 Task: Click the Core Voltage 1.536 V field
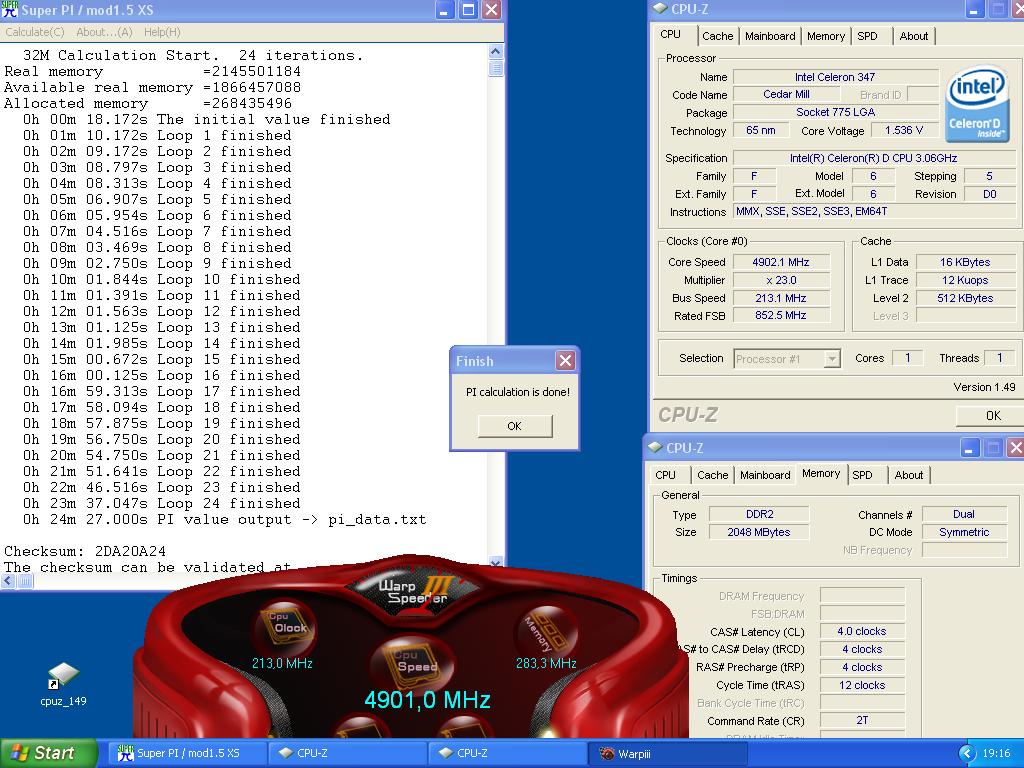click(904, 131)
